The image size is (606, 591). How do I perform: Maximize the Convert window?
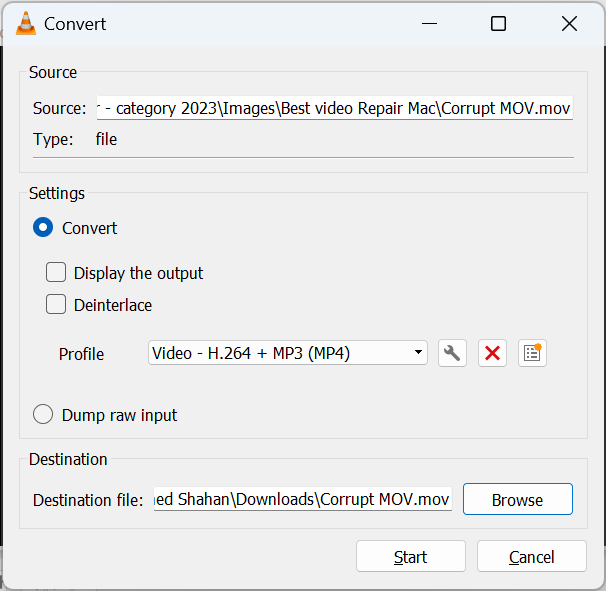[498, 24]
